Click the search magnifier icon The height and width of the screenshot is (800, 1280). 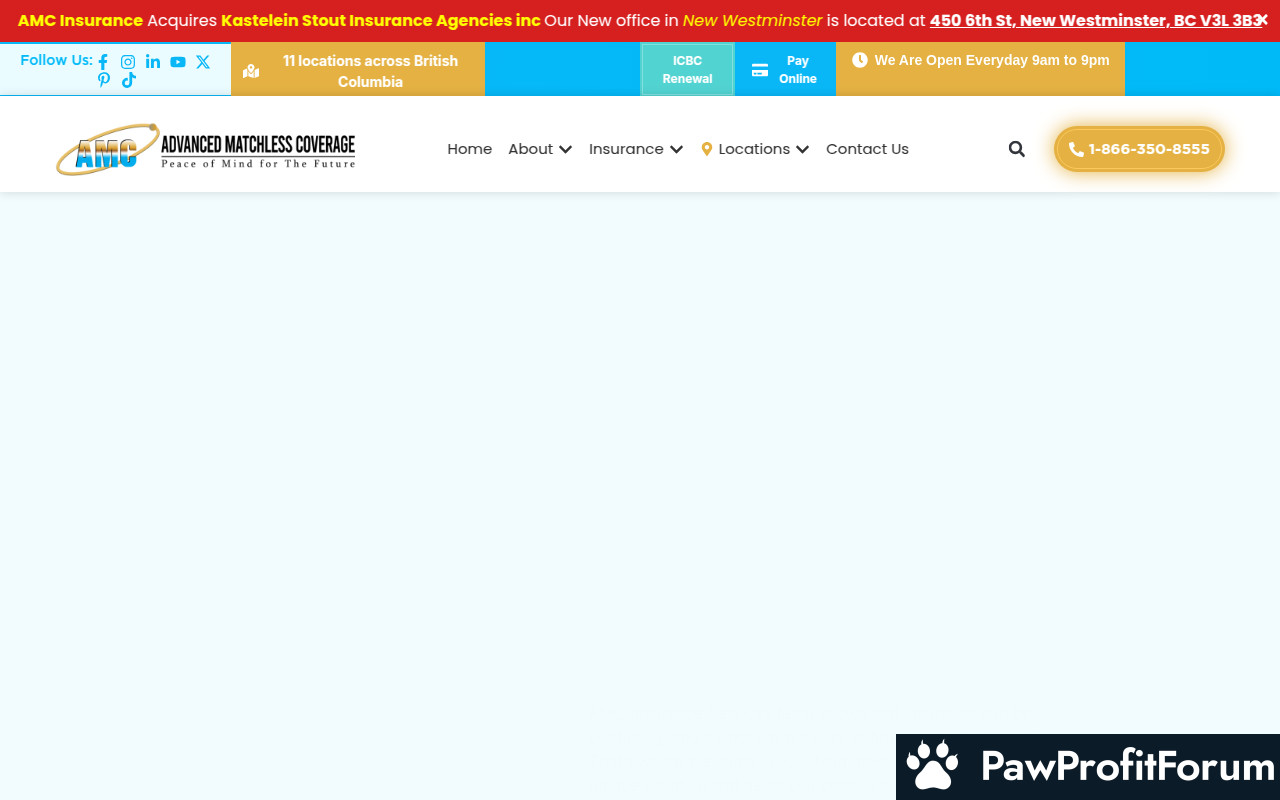[1017, 149]
